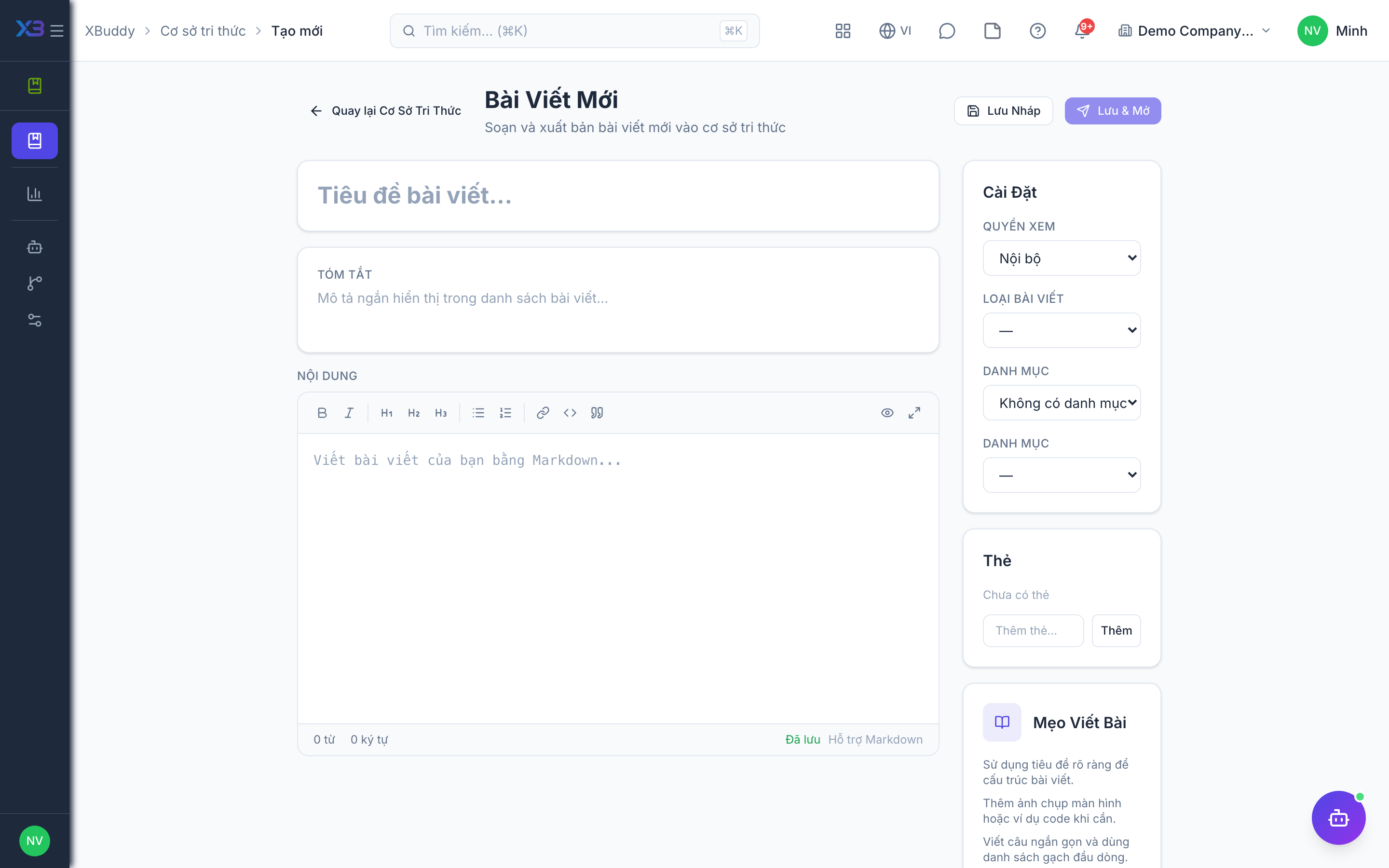Expand Demo Company selector
Image resolution: width=1389 pixels, height=868 pixels.
click(x=1195, y=31)
